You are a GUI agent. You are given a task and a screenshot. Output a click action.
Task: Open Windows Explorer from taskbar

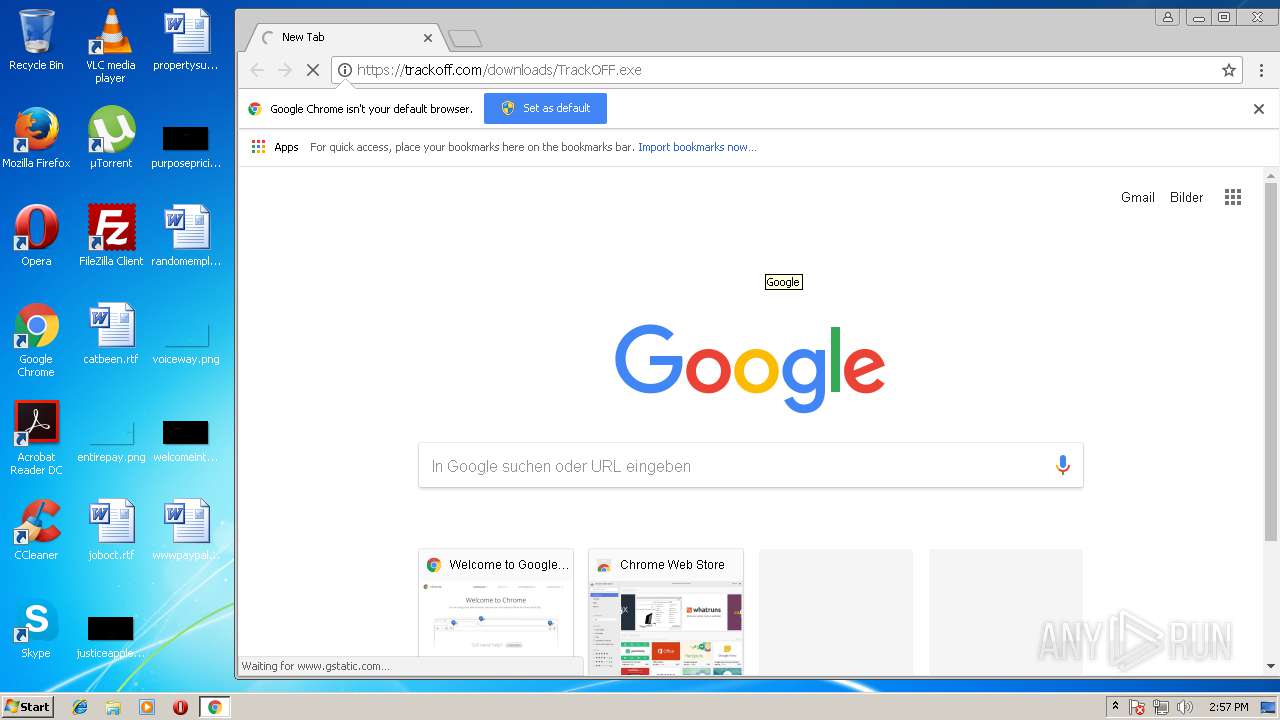pos(113,707)
